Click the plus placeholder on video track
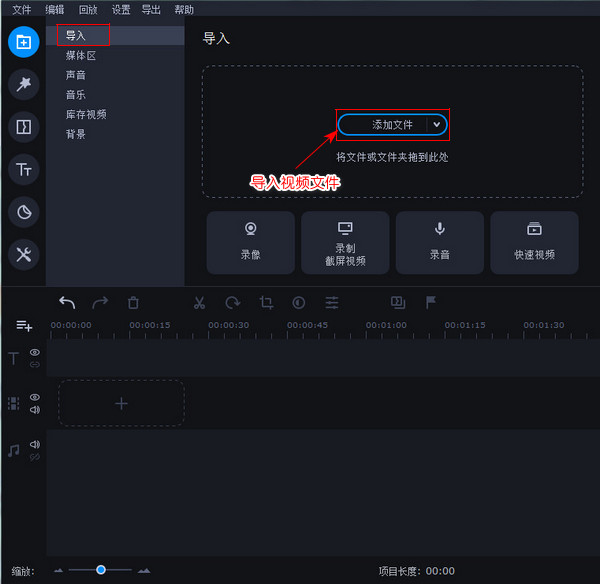The width and height of the screenshot is (600, 584). (x=121, y=403)
